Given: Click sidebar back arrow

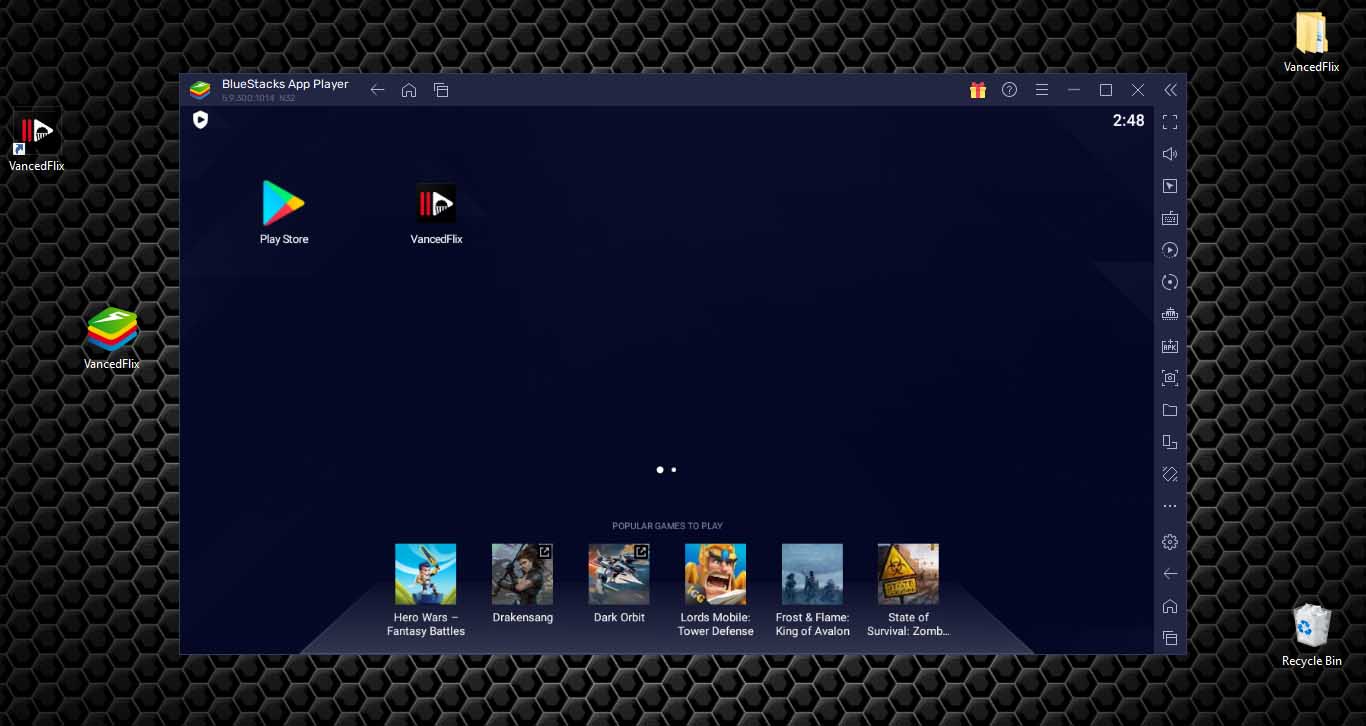Looking at the screenshot, I should pyautogui.click(x=1170, y=574).
